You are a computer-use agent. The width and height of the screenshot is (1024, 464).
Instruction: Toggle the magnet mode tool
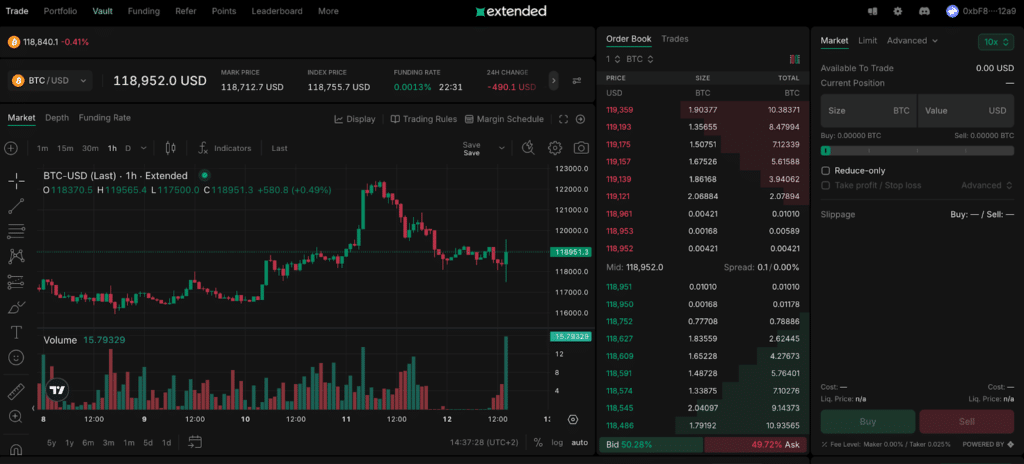pyautogui.click(x=16, y=450)
